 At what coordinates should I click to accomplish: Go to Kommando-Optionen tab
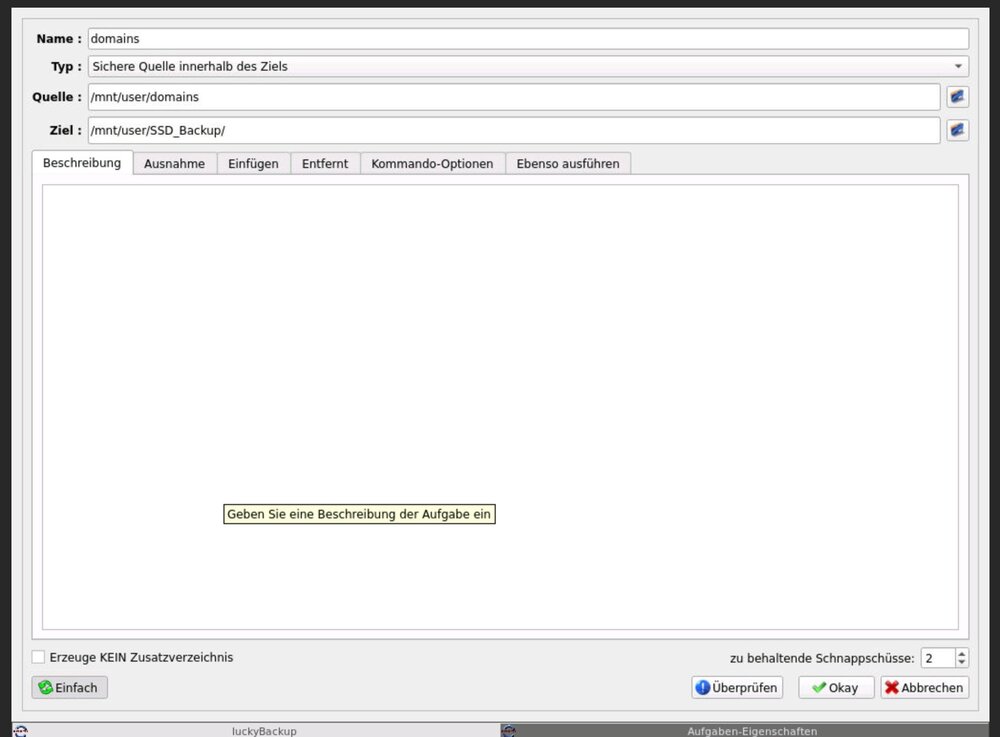pyautogui.click(x=432, y=164)
